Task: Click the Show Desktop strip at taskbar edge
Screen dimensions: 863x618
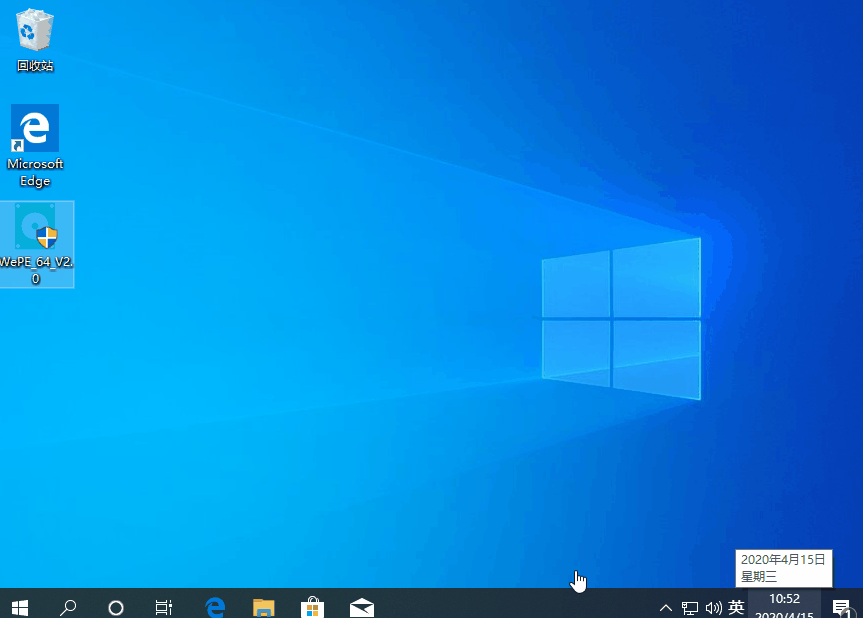Action: (x=861, y=607)
